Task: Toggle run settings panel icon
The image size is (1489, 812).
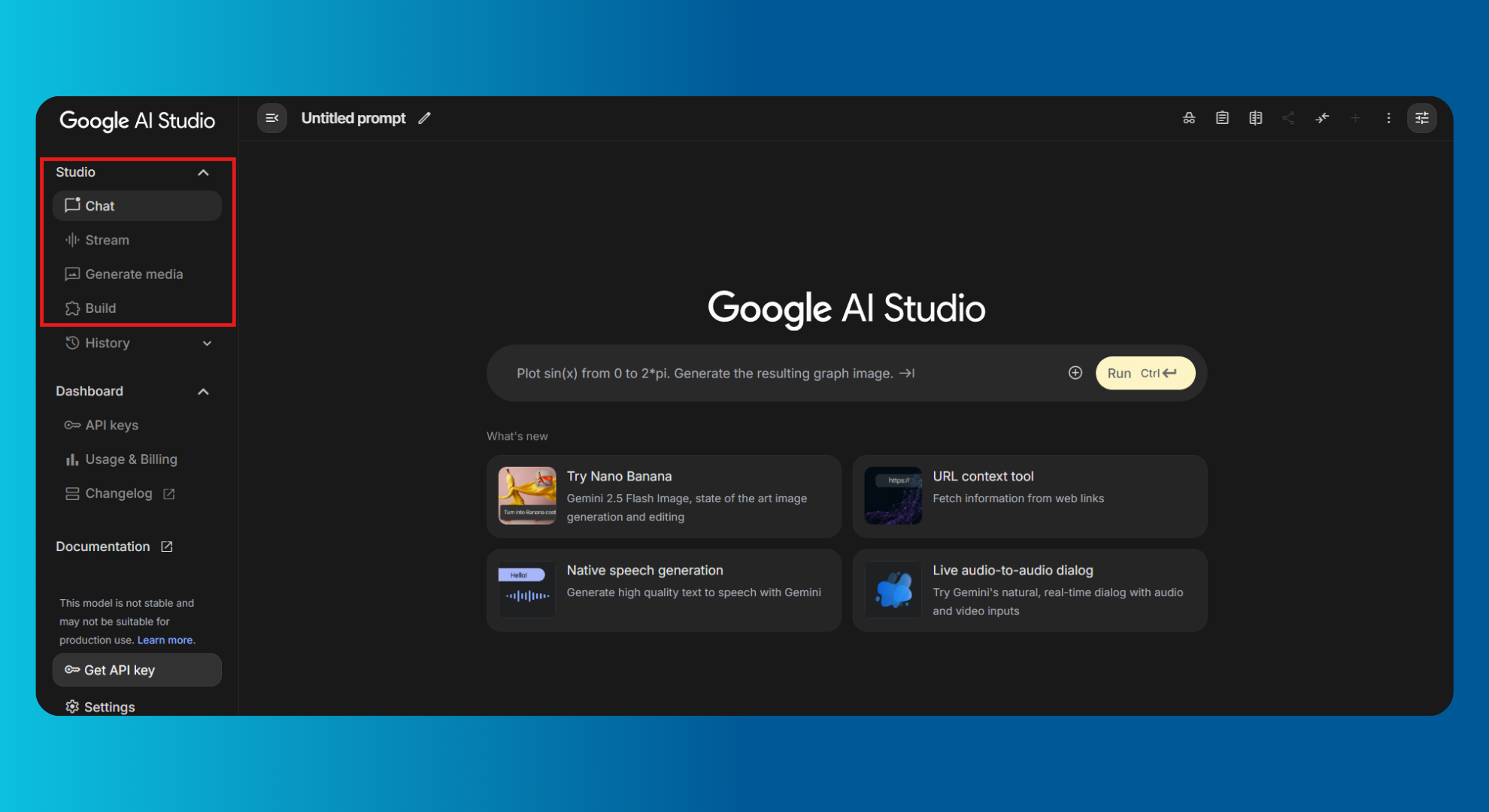Action: click(x=1421, y=118)
